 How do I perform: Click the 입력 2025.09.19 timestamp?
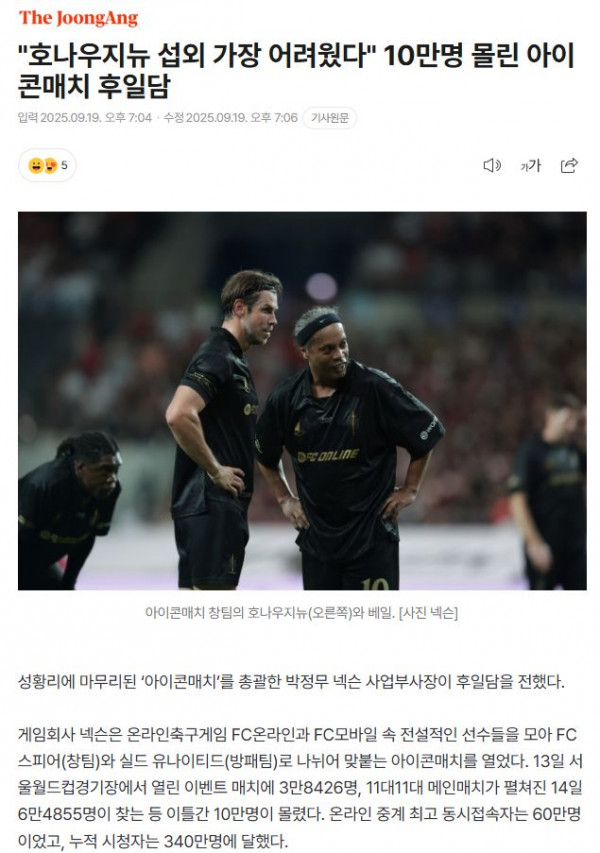coord(85,118)
